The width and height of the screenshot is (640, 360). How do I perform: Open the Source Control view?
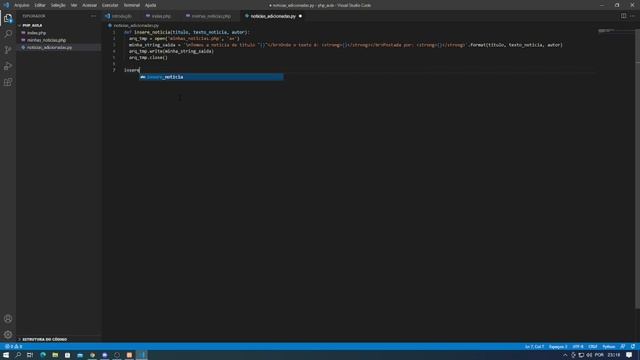click(8, 50)
